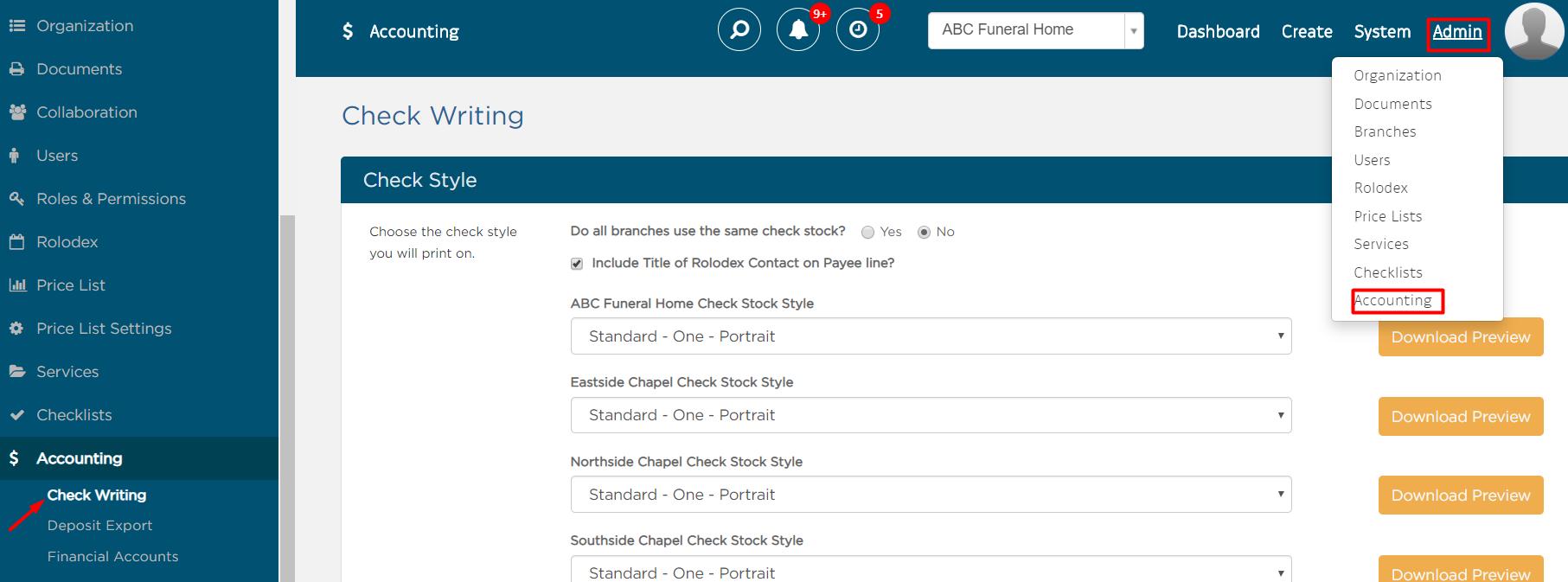Choose Documents in the Admin dropdown
This screenshot has width=1568, height=582.
coord(1392,104)
